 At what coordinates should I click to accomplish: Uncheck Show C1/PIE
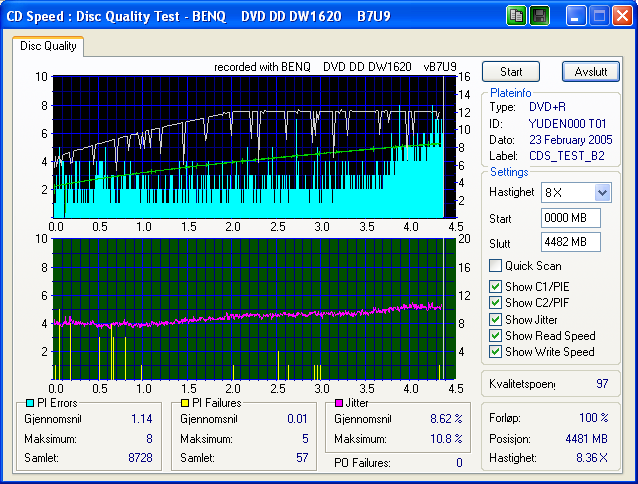495,286
